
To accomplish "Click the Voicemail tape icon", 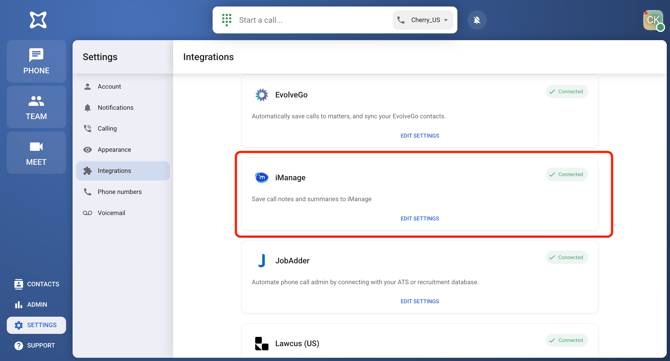I will click(88, 213).
